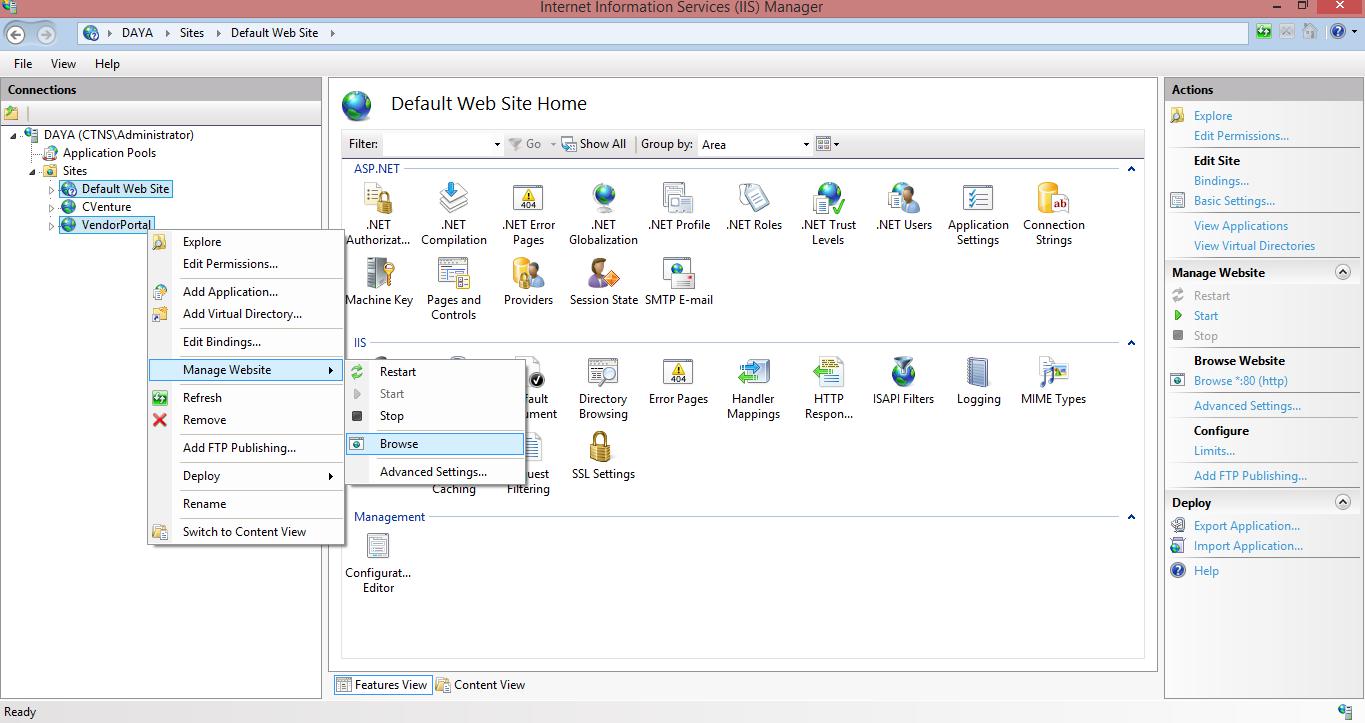
Task: Open Deploy submenu in context menu
Action: click(246, 476)
